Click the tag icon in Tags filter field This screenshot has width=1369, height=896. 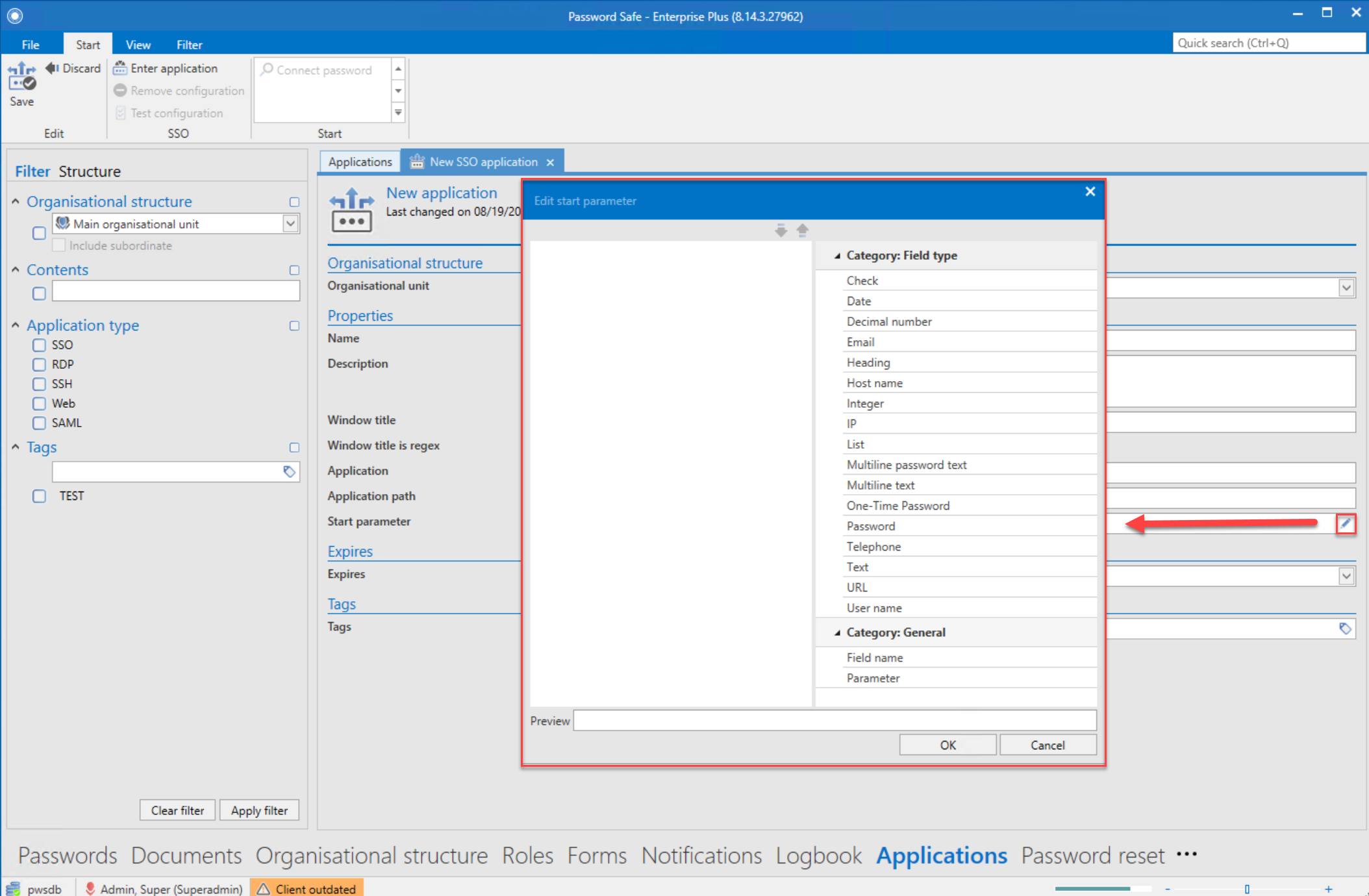click(289, 472)
